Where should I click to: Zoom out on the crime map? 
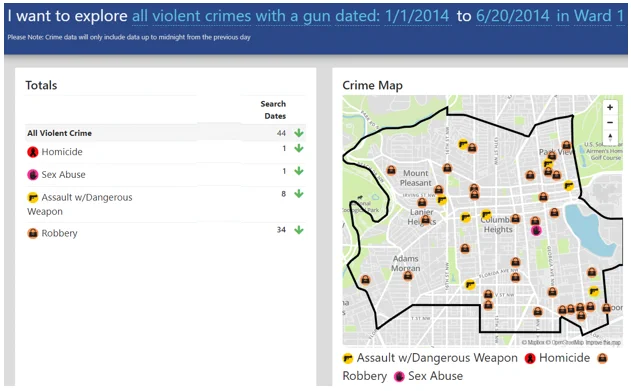coord(610,122)
